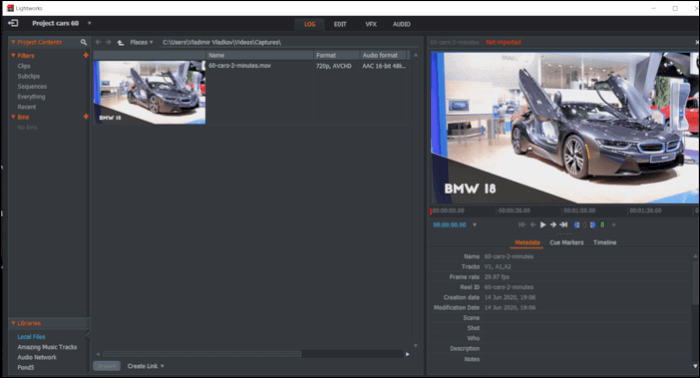700x378 pixels.
Task: Select the BMW I8 clip thumbnail
Action: coord(150,92)
